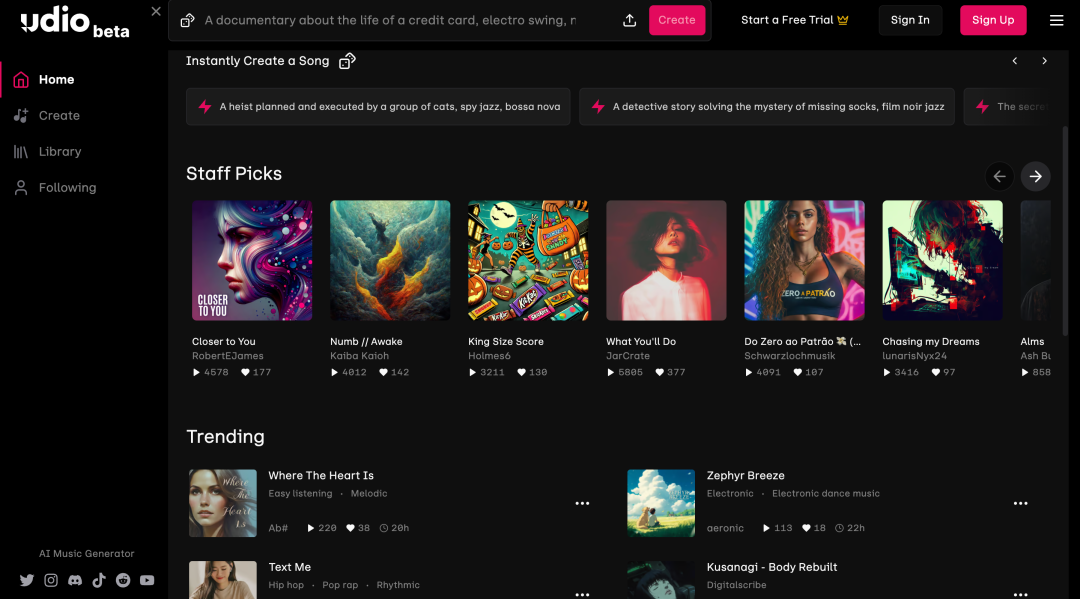1080x599 pixels.
Task: Click the upload icon in the prompt bar
Action: (x=629, y=20)
